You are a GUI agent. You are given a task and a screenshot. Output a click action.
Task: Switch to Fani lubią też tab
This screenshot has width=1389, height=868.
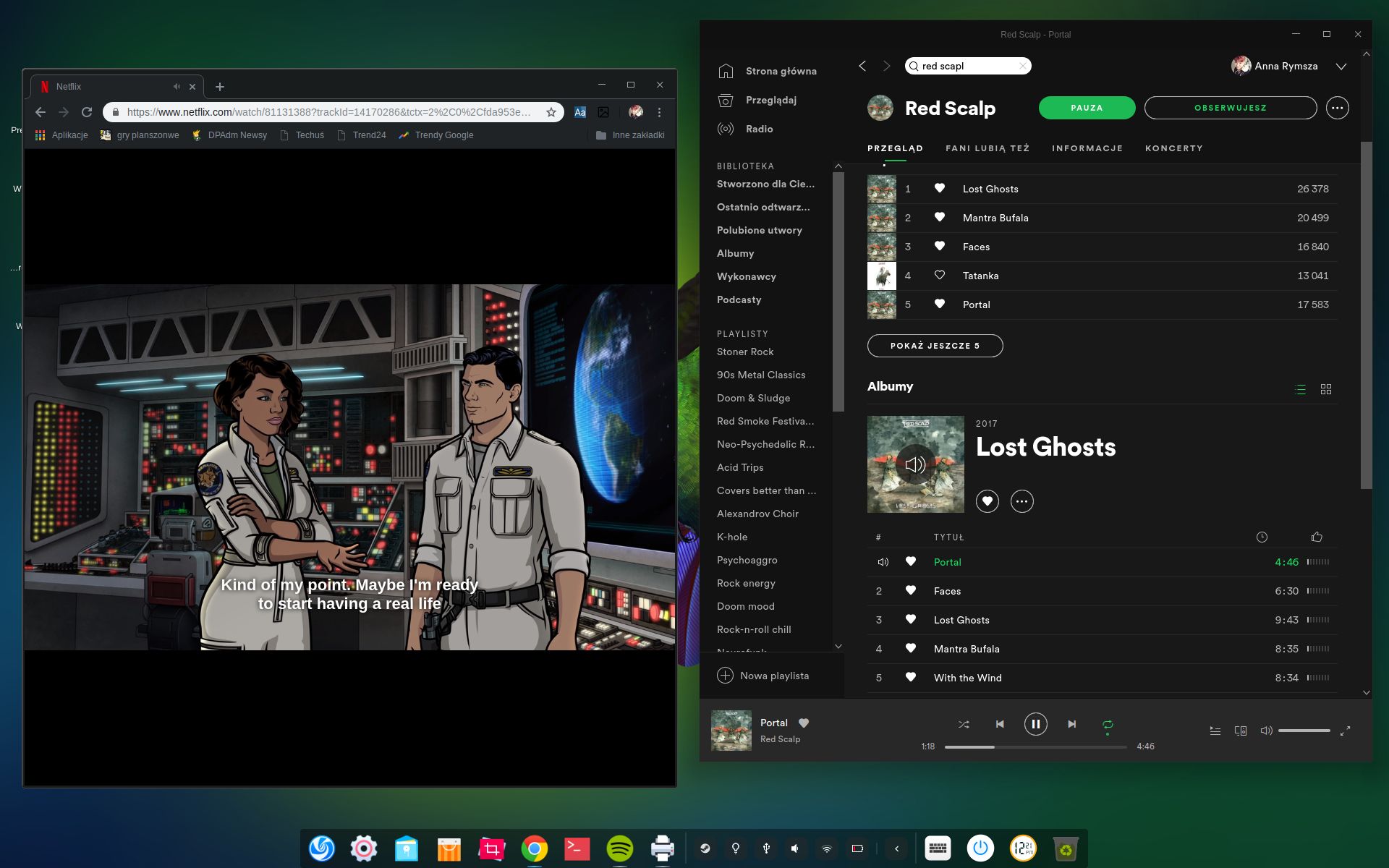pyautogui.click(x=987, y=148)
